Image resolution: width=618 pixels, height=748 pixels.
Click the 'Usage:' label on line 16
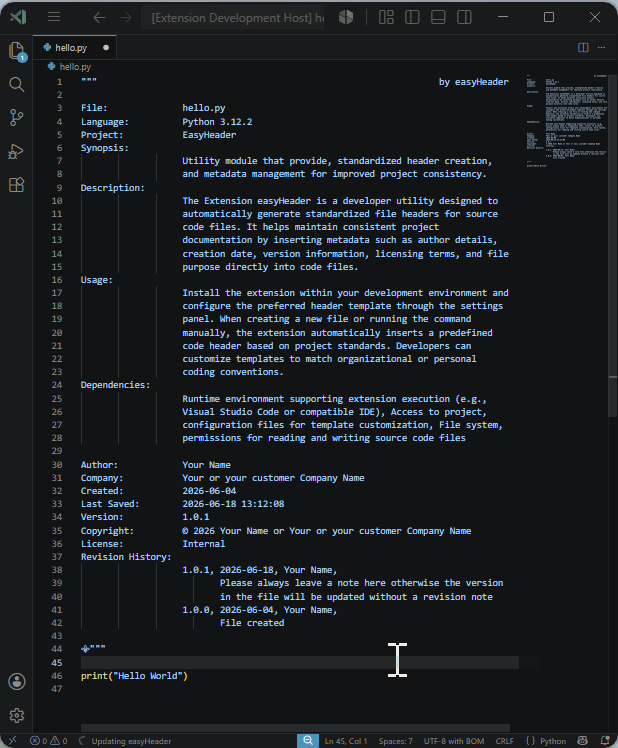point(96,280)
